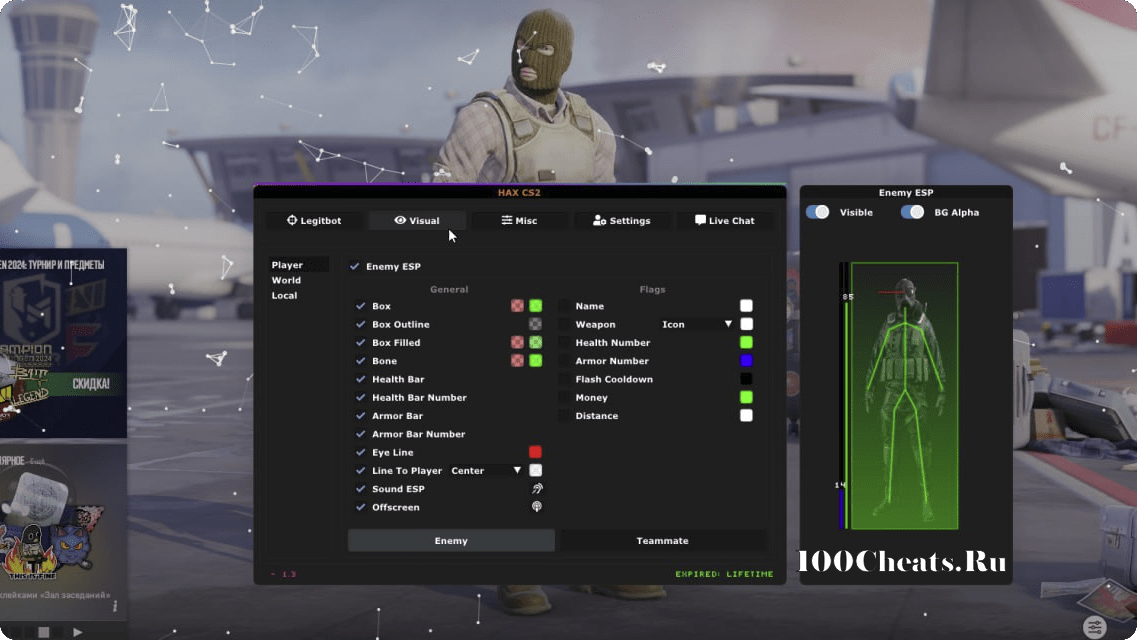
Task: Open the red Bone color swatch
Action: (x=517, y=360)
